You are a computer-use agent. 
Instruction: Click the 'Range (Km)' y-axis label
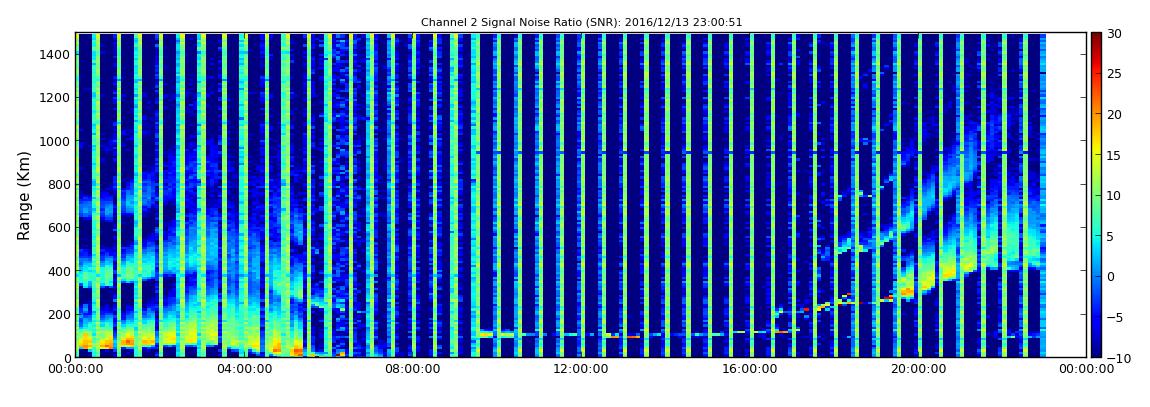24,196
